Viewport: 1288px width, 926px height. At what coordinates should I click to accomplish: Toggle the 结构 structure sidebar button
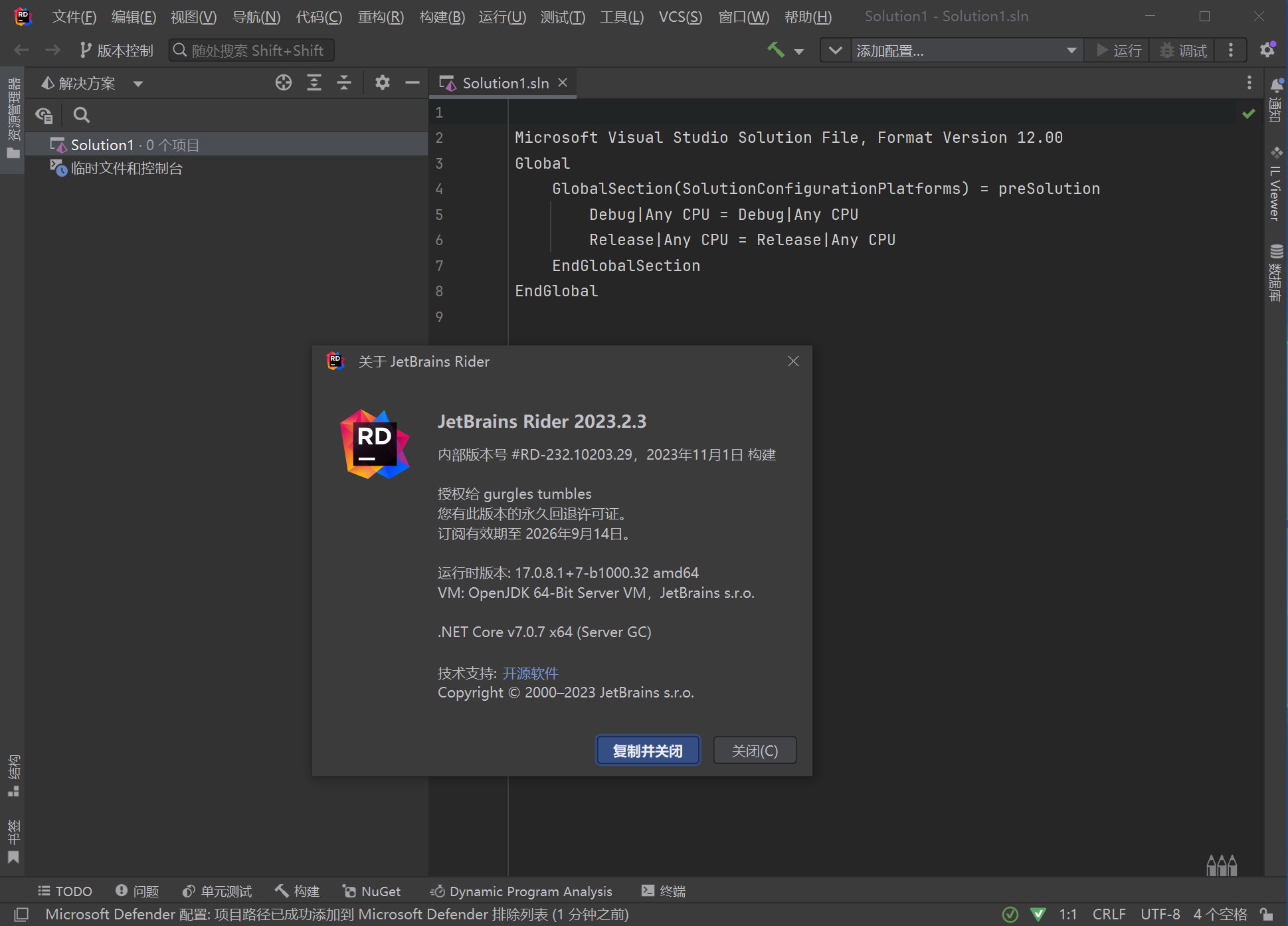pos(13,775)
